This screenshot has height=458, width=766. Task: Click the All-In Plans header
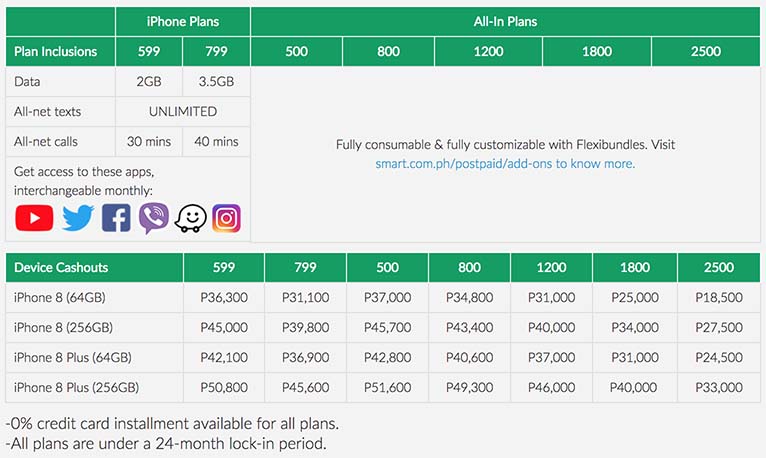click(x=505, y=21)
